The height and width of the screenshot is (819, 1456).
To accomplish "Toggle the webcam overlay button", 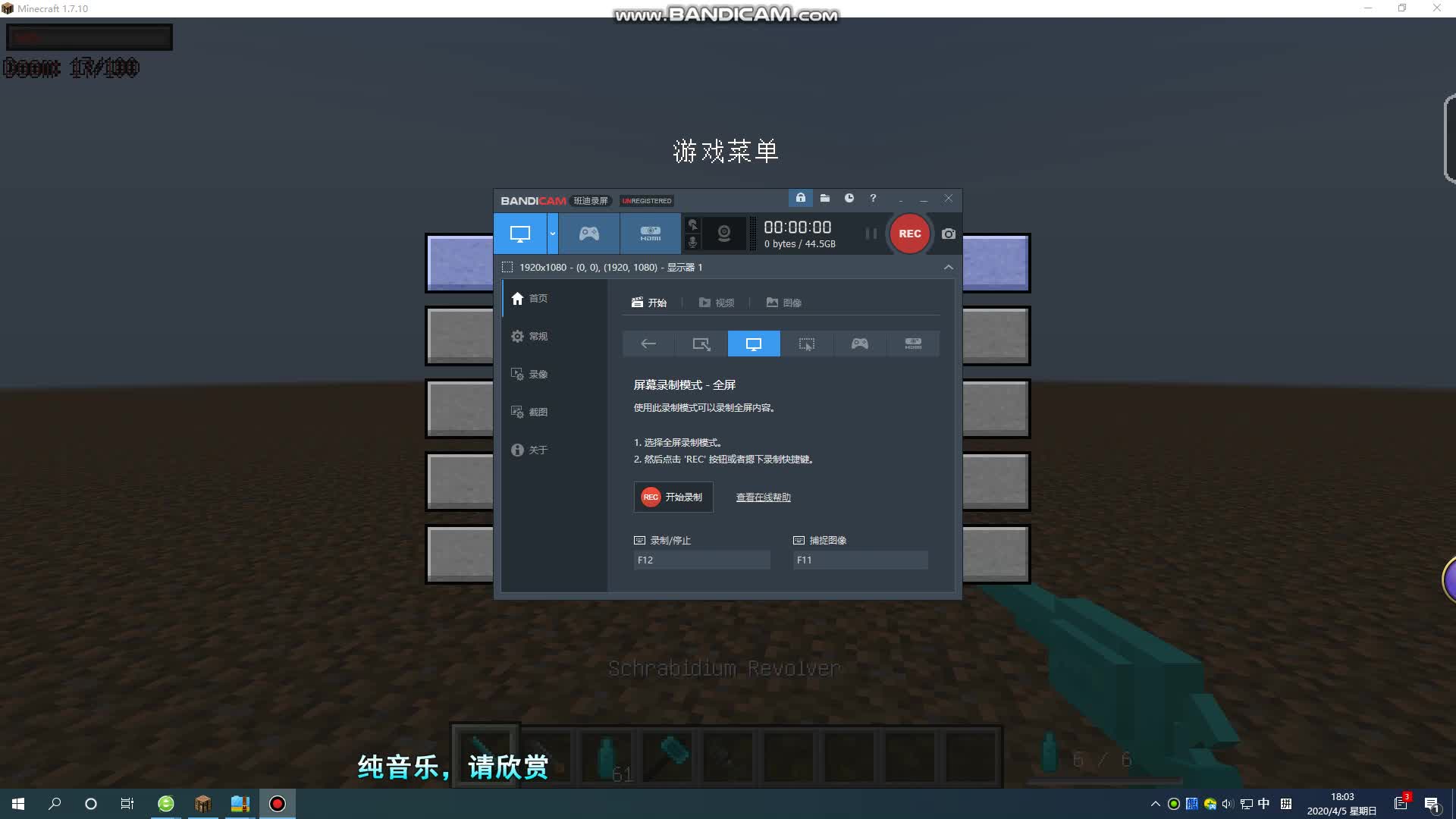I will [x=724, y=234].
